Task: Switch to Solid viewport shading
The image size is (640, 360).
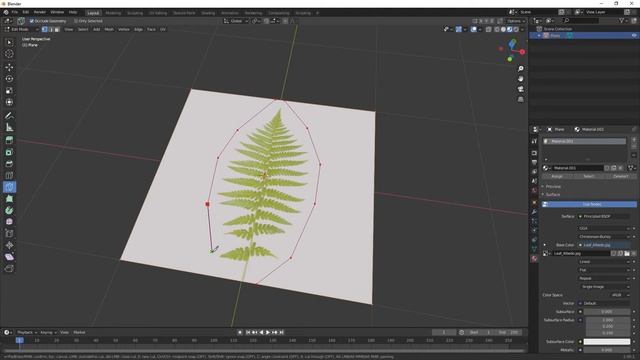Action: (503, 29)
